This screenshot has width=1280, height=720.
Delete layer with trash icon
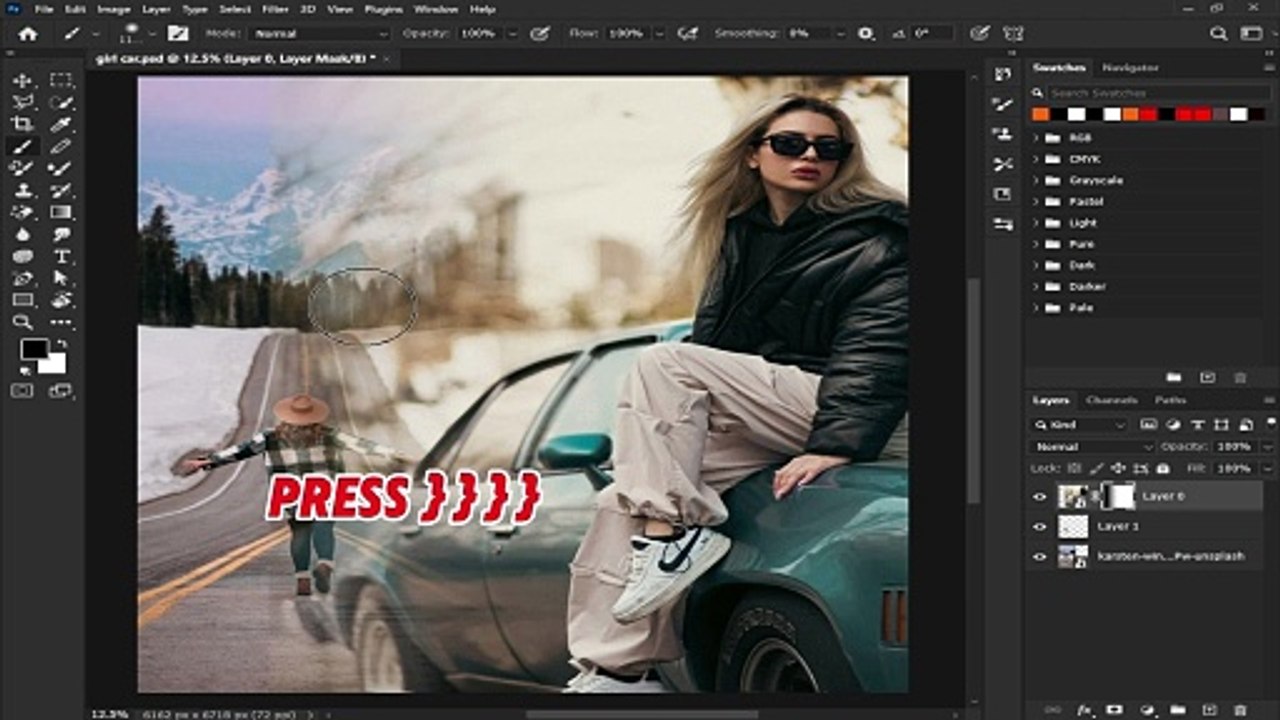(1241, 710)
